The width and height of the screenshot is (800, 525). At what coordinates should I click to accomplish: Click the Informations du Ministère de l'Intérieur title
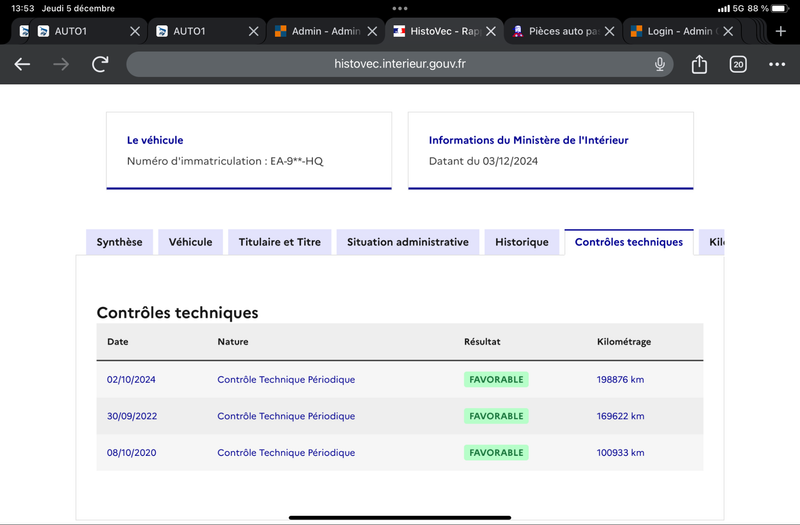tap(529, 140)
